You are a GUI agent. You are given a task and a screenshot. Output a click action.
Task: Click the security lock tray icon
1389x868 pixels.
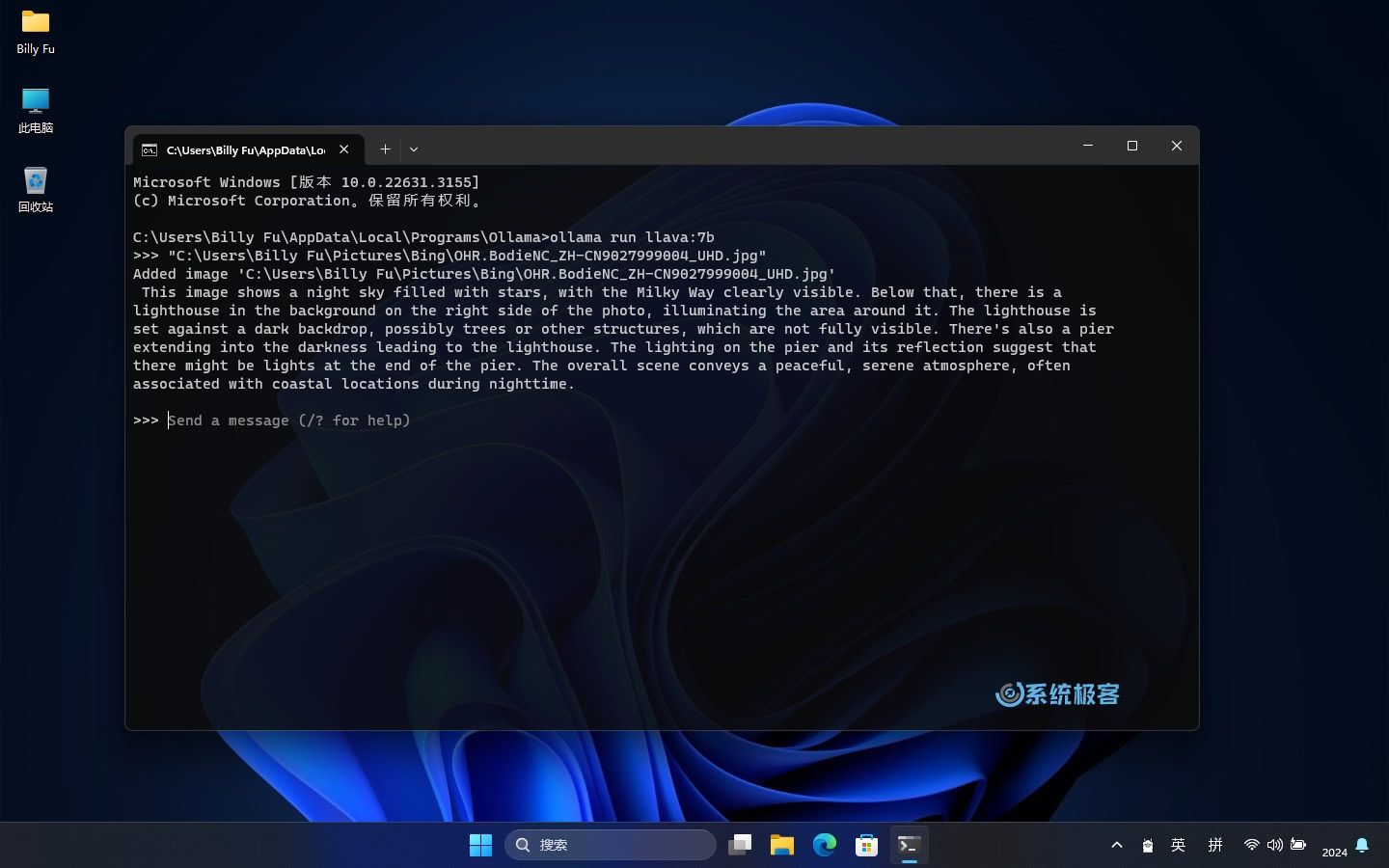pos(1148,845)
